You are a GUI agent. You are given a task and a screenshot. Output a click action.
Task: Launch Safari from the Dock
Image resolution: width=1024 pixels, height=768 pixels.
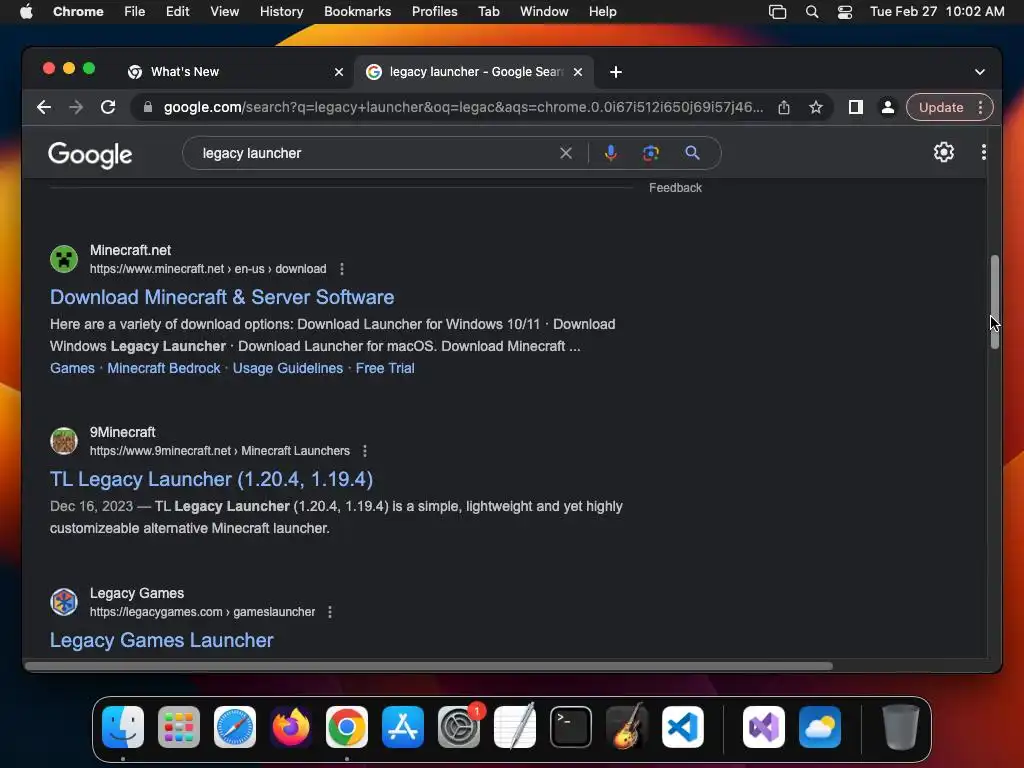click(x=235, y=727)
